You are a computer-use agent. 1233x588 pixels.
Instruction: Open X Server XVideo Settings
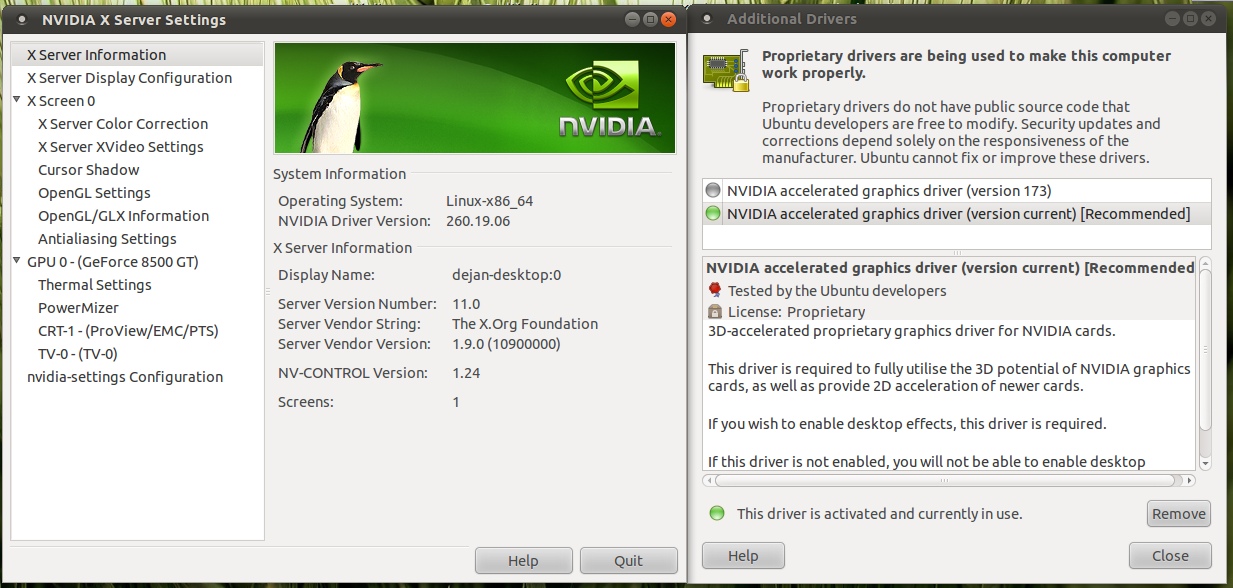click(120, 147)
